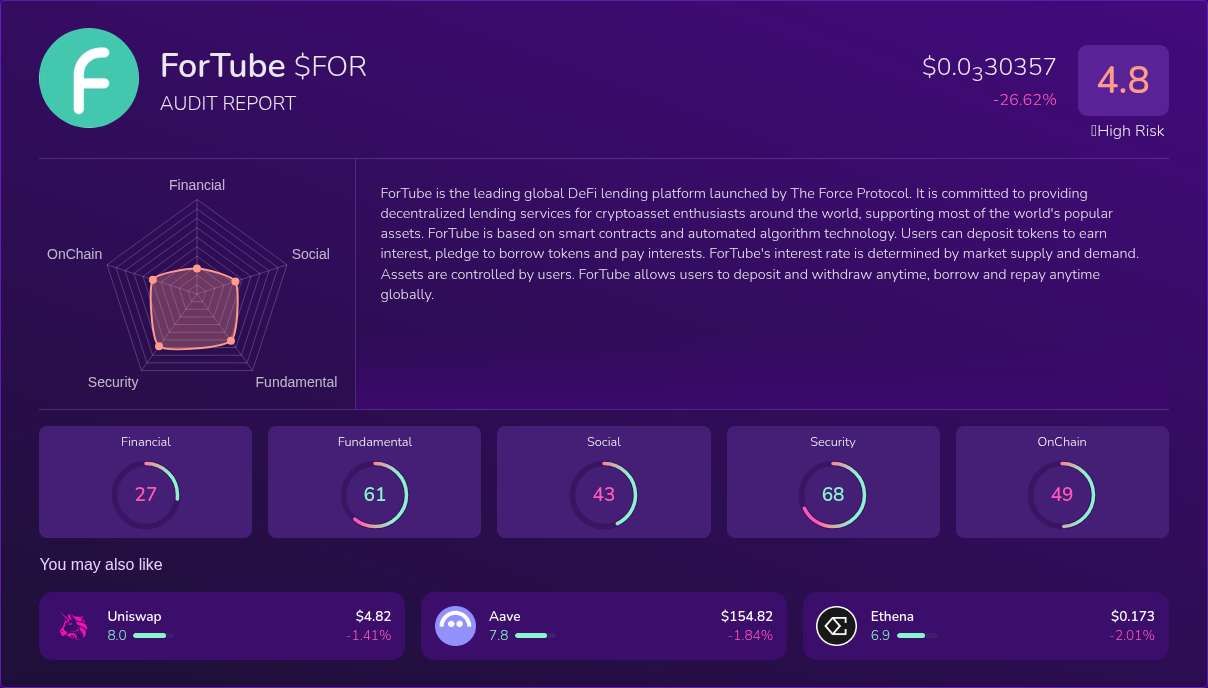Click the High Risk warning label
This screenshot has width=1208, height=688.
pyautogui.click(x=1127, y=131)
